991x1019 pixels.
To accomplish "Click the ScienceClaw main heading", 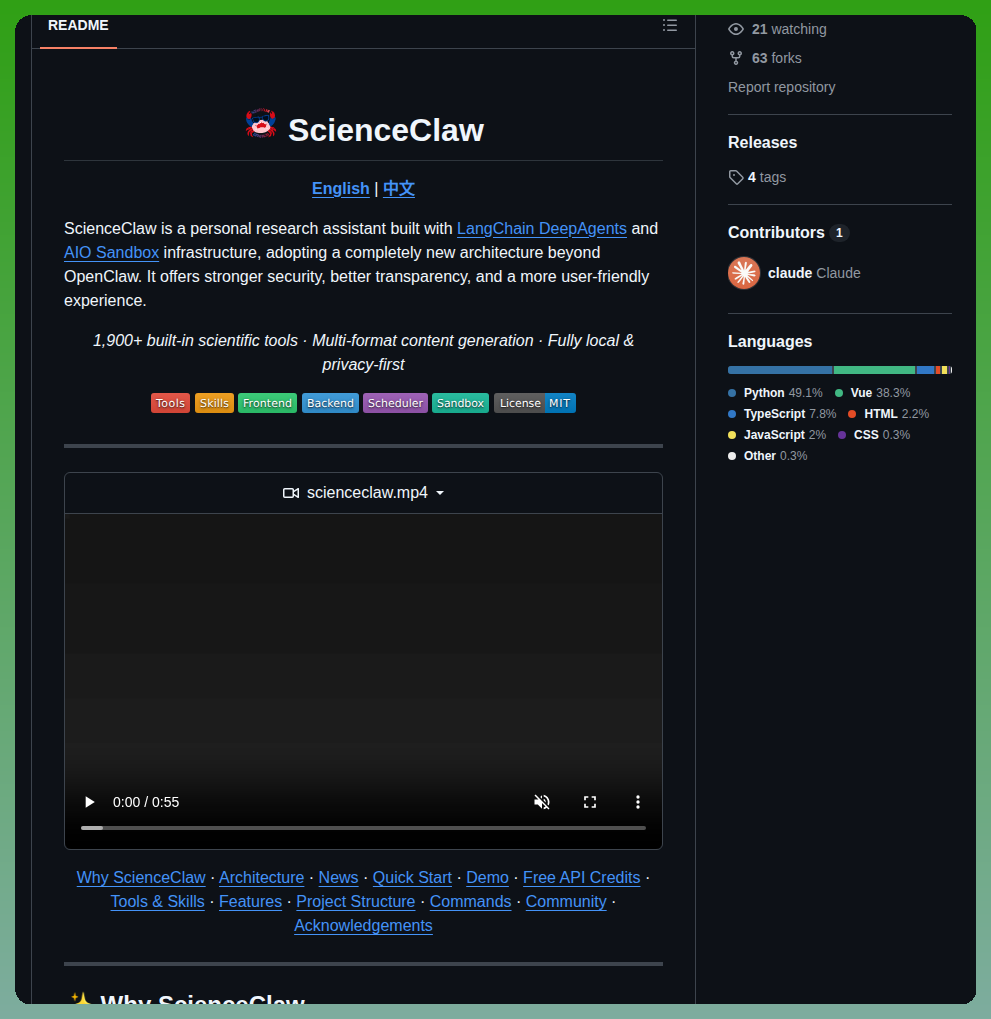I will [x=386, y=130].
